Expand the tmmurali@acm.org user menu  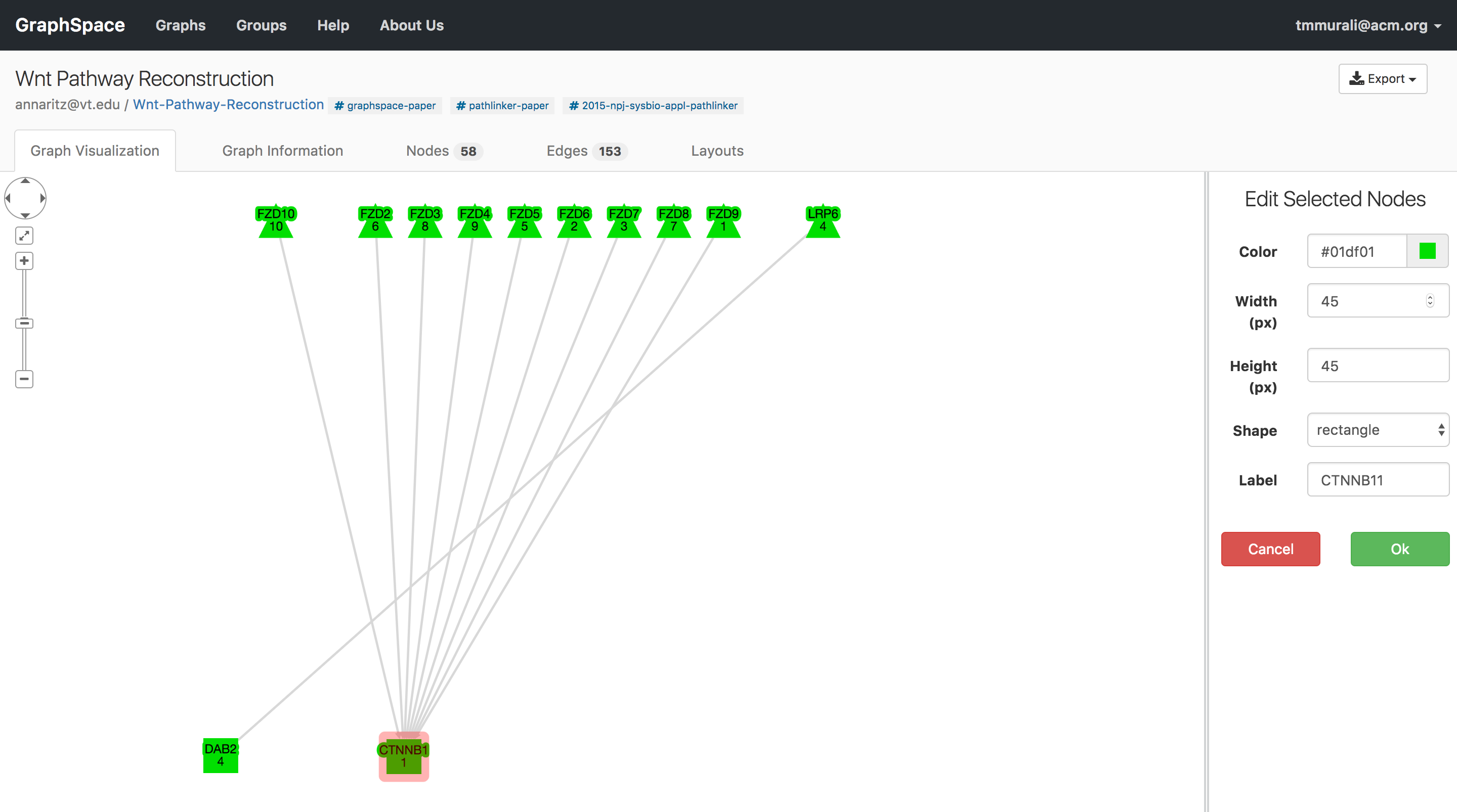coord(1367,25)
